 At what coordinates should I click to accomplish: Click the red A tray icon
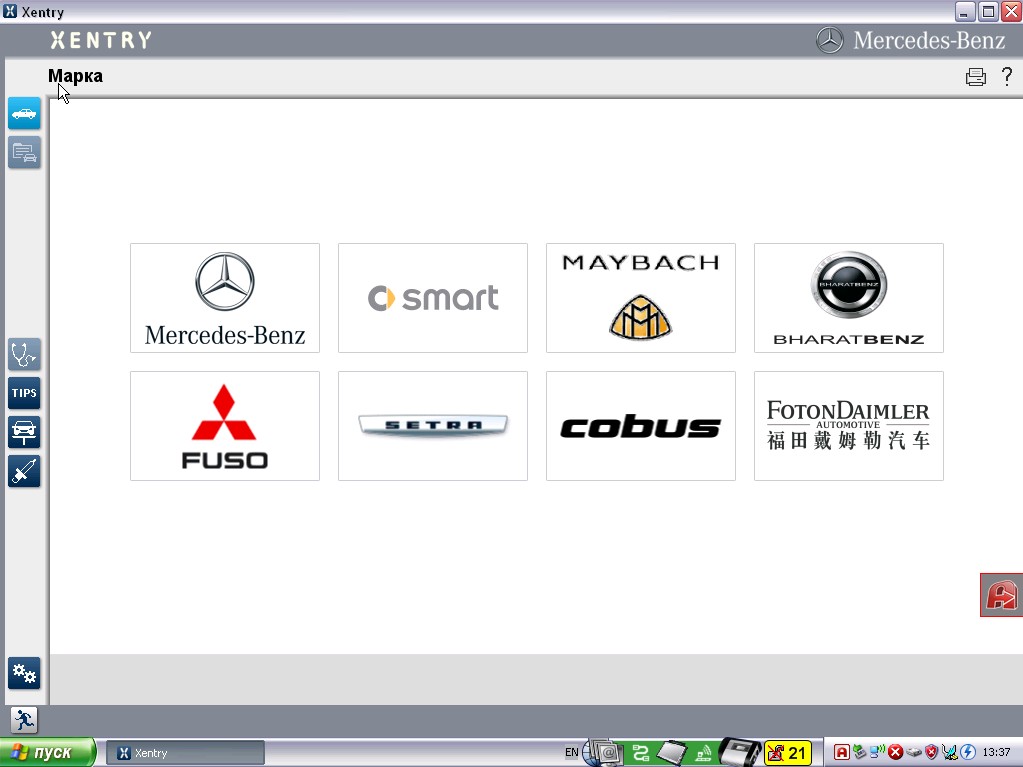(842, 753)
